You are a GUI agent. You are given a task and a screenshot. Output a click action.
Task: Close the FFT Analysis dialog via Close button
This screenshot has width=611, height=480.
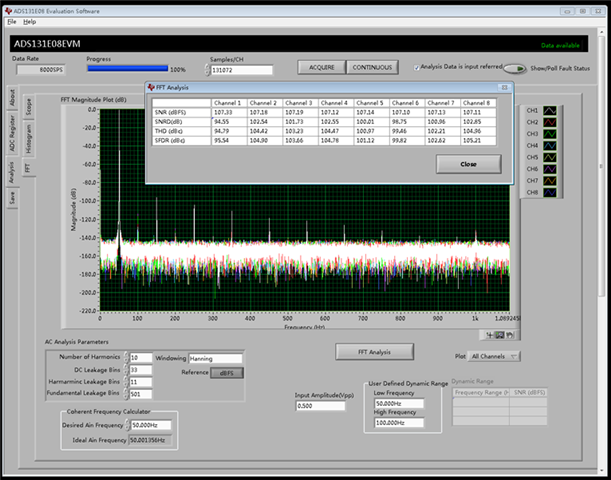[468, 164]
